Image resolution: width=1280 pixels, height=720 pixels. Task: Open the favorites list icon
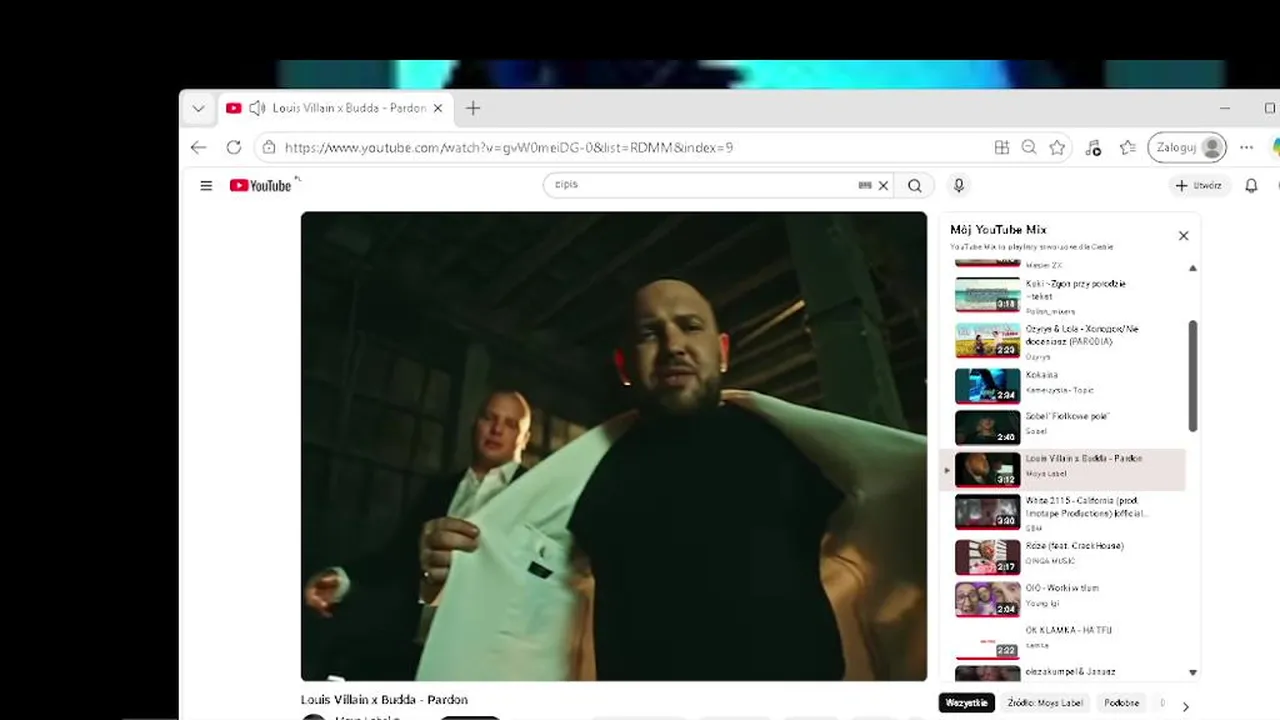[1128, 147]
